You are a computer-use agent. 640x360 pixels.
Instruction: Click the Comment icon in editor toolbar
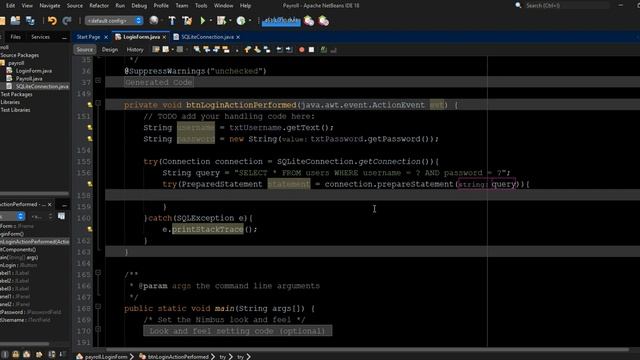(x=324, y=49)
